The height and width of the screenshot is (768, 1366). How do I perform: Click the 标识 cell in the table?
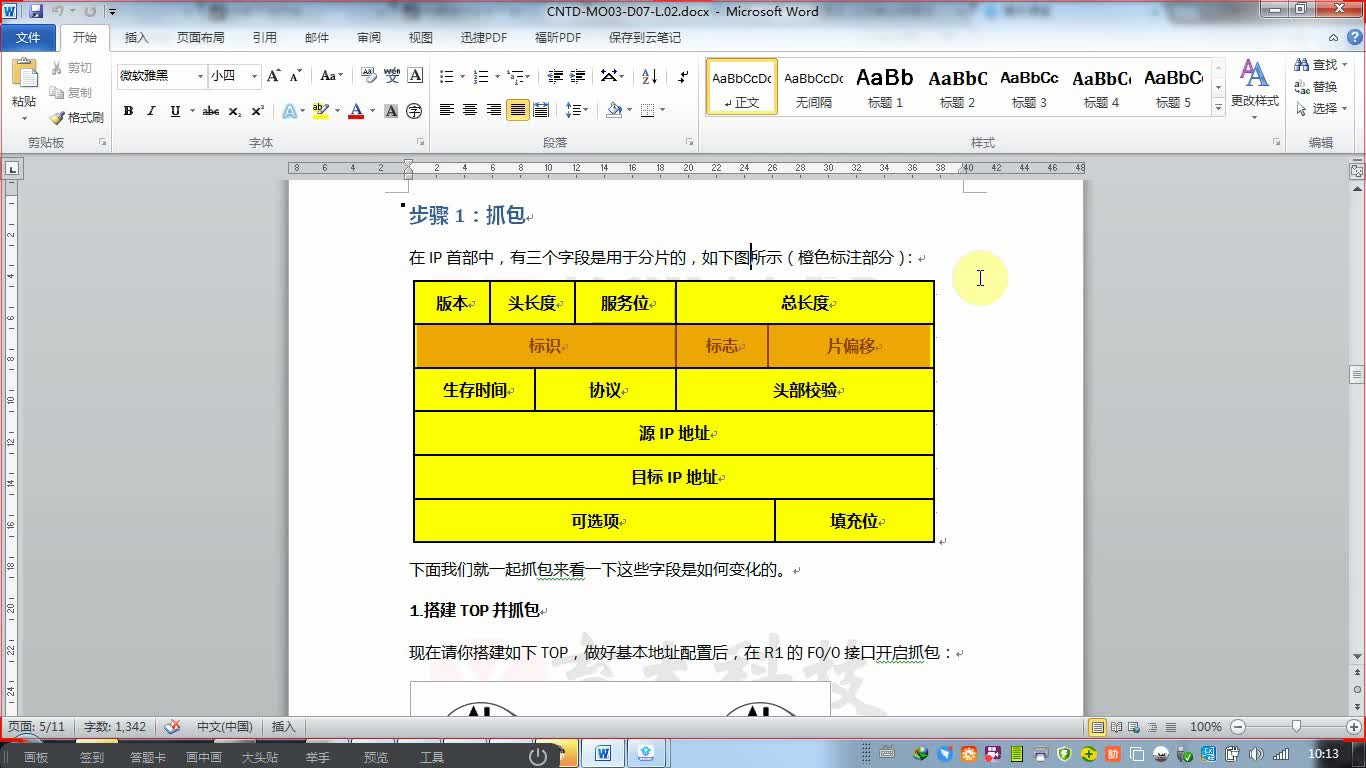coord(546,346)
